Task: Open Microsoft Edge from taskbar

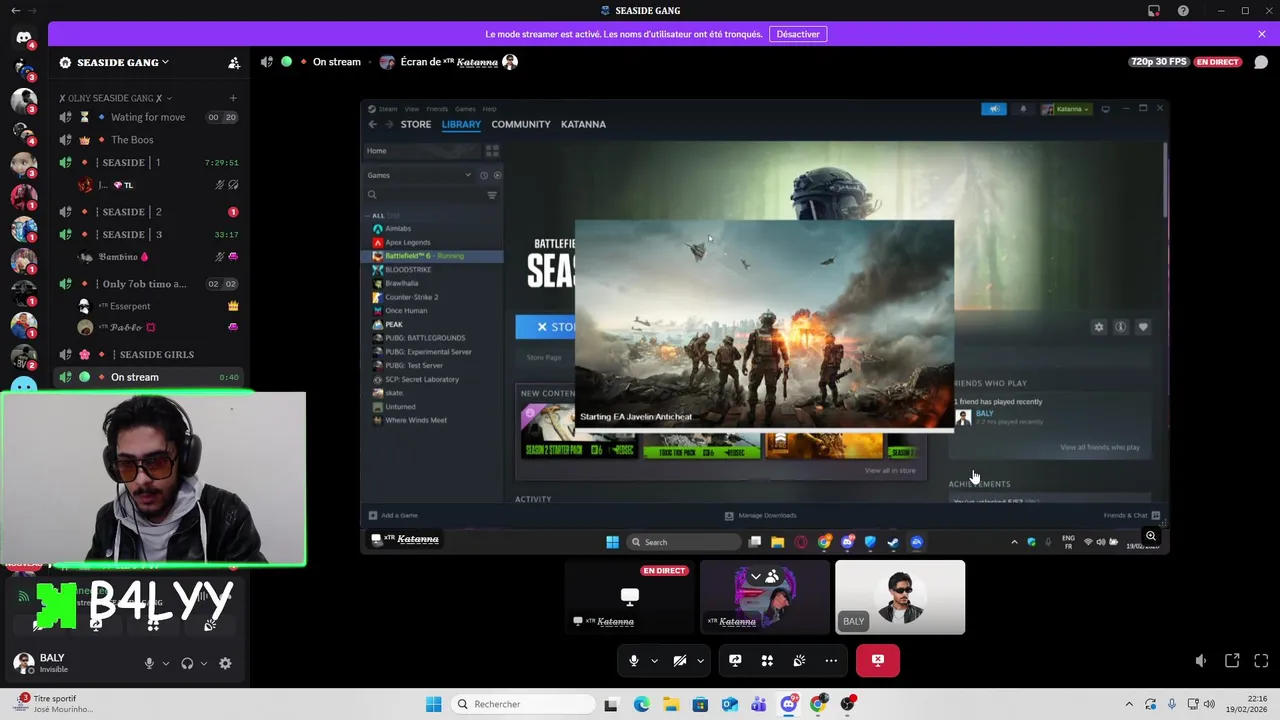Action: [641, 704]
